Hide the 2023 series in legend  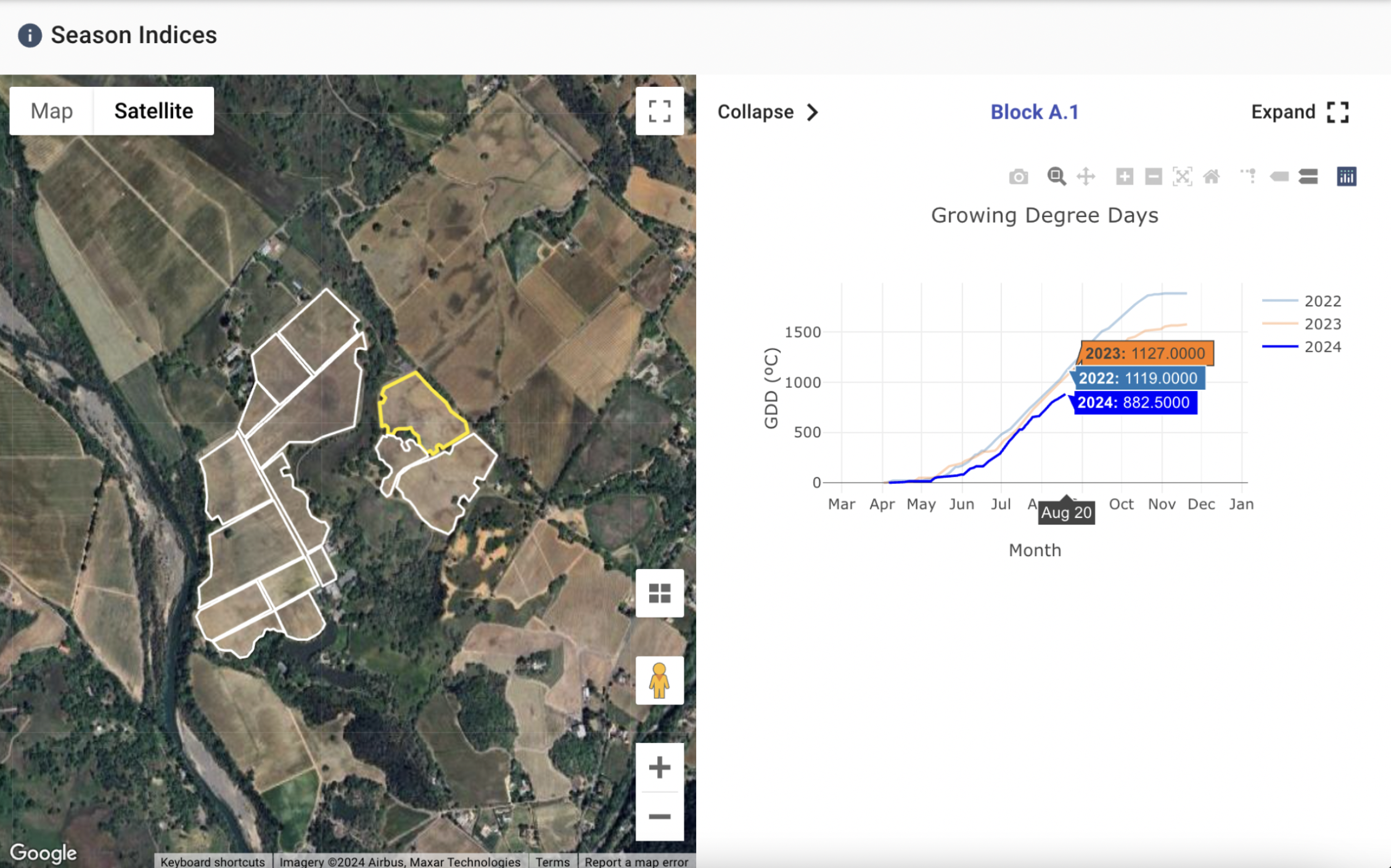1321,324
